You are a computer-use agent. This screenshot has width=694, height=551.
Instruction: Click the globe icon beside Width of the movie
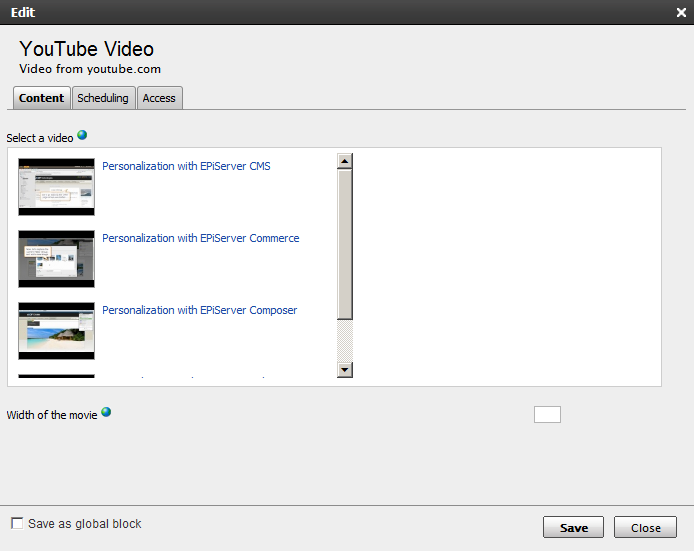click(106, 412)
